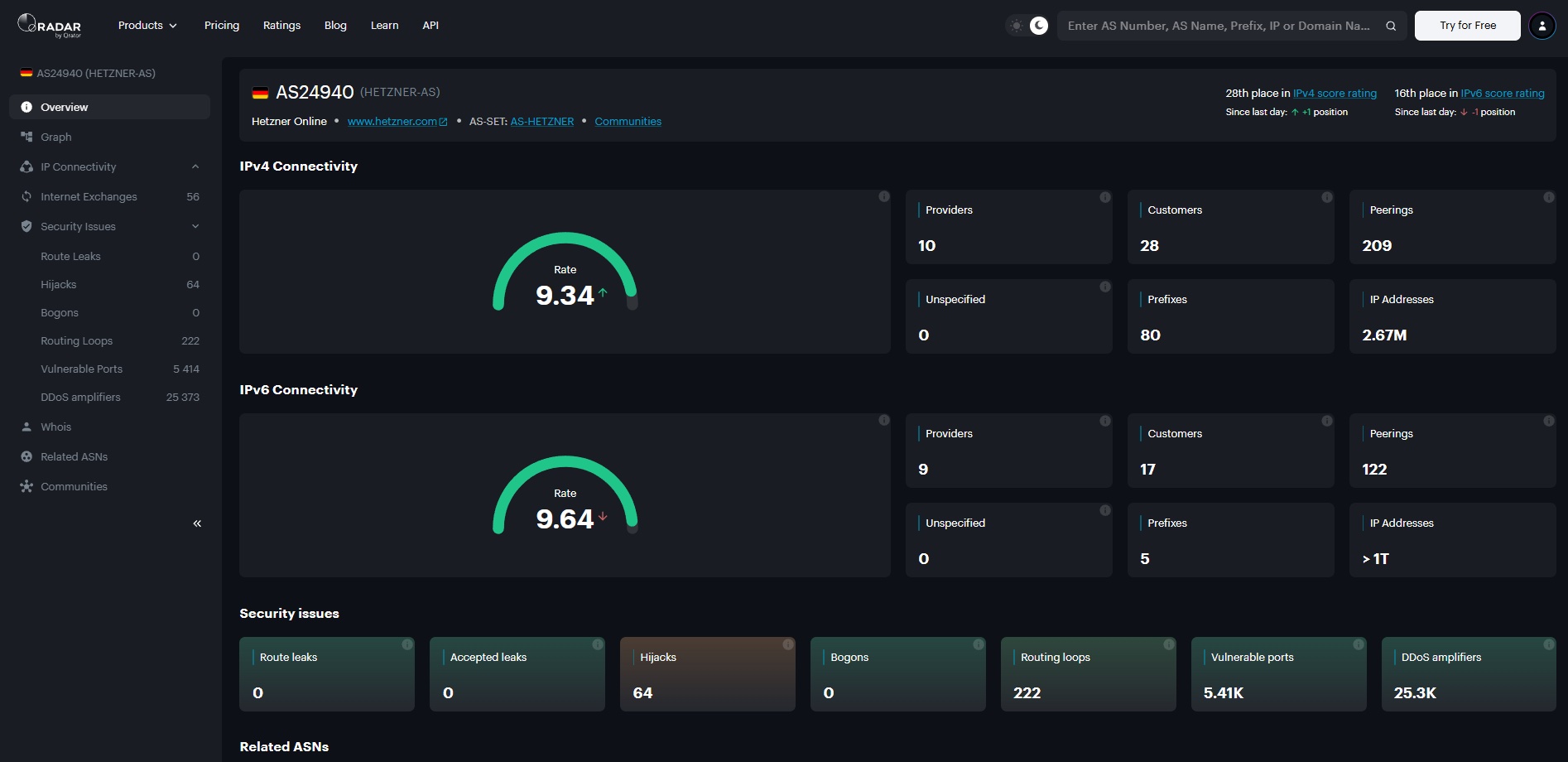
Task: Open the Learn menu item
Action: tap(384, 26)
